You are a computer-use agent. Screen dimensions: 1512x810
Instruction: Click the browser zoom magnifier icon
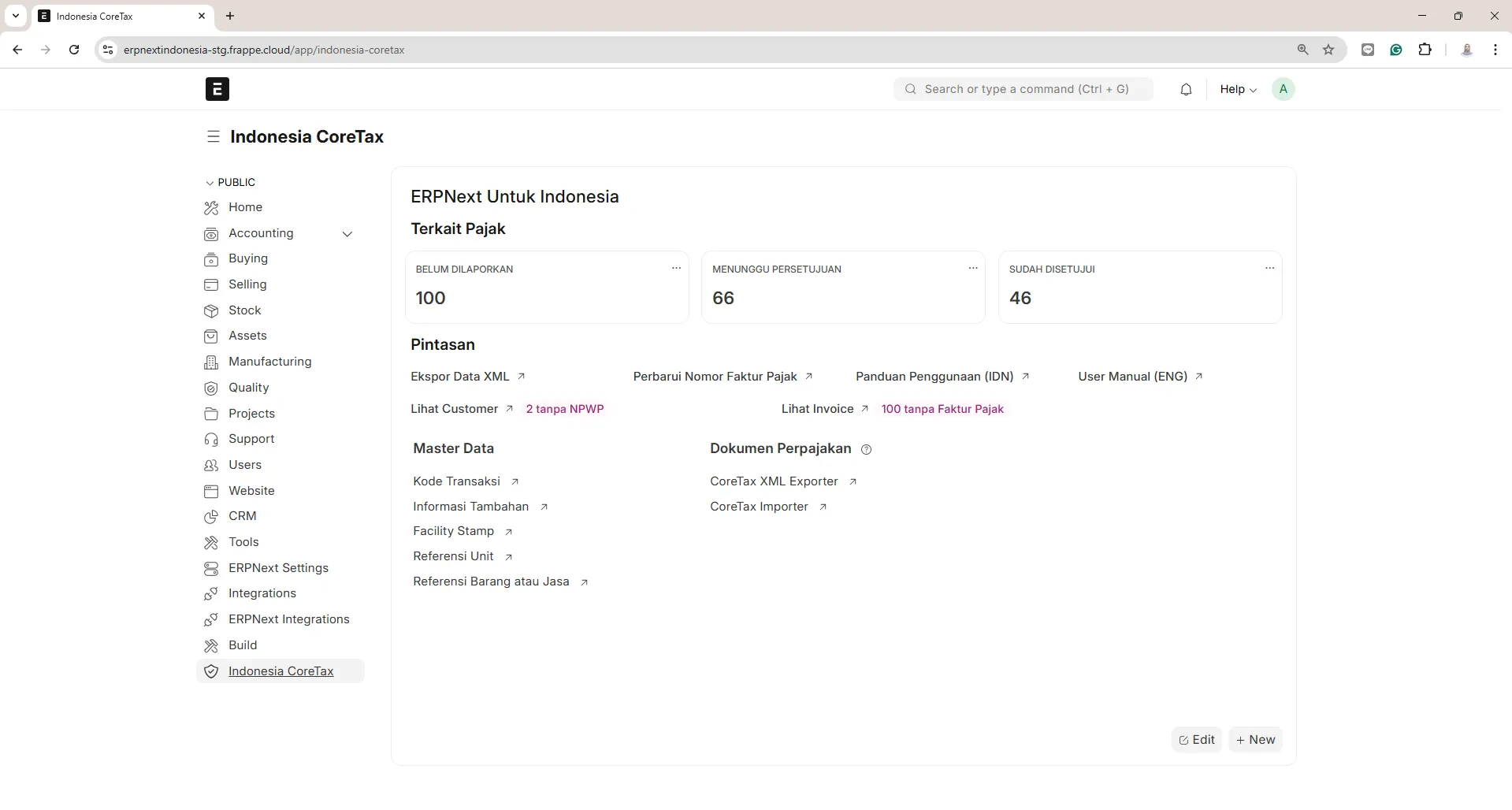(1302, 50)
